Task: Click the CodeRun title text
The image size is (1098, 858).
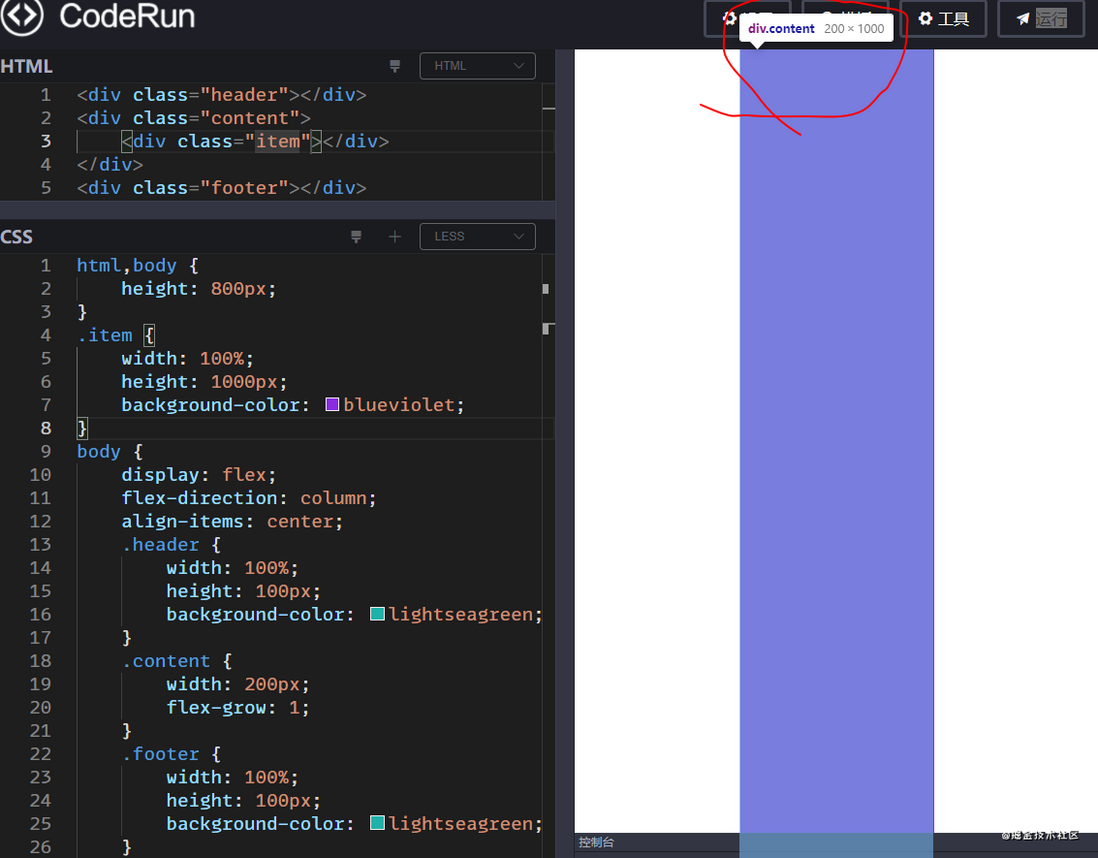Action: 127,16
